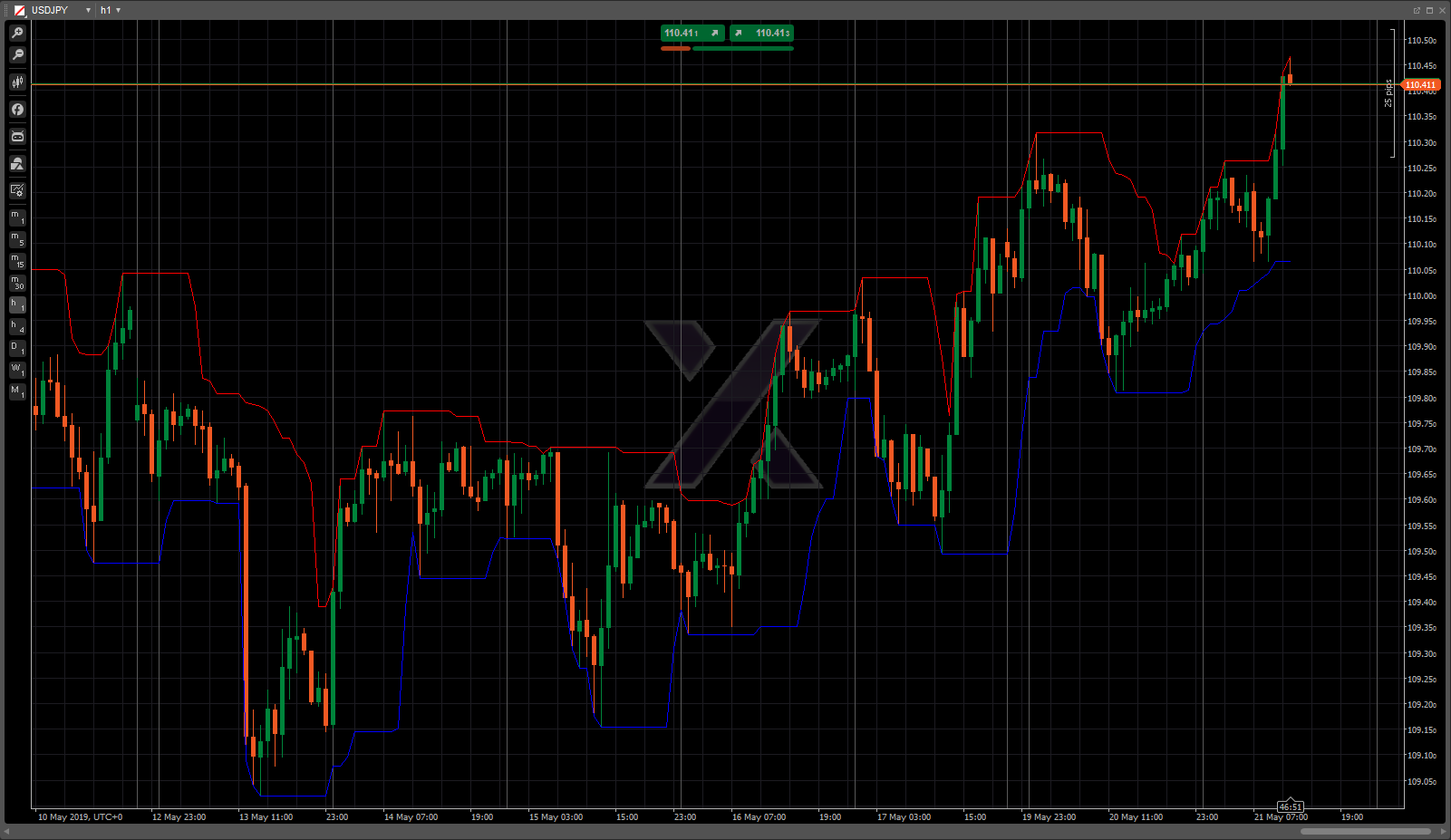Click the sell button at 110.411
Image resolution: width=1451 pixels, height=840 pixels.
[x=692, y=33]
